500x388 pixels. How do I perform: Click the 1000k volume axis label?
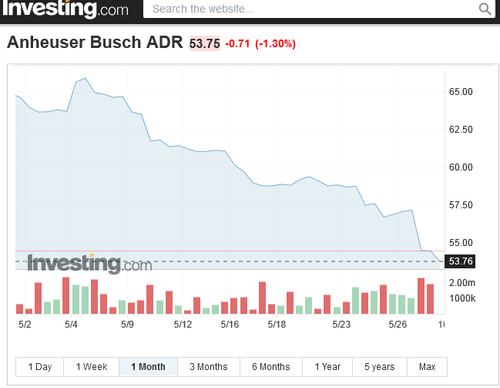tap(462, 298)
